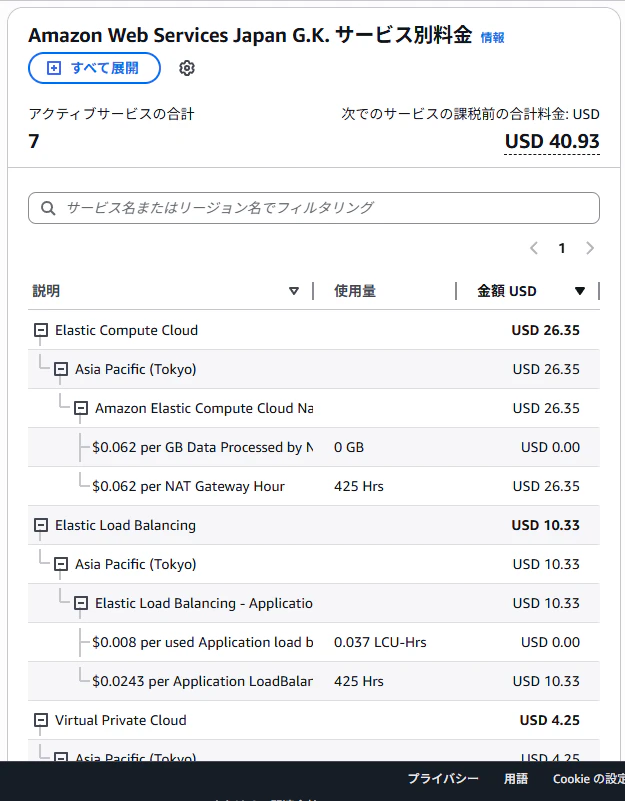Sort by 説明 column arrow

(294, 291)
